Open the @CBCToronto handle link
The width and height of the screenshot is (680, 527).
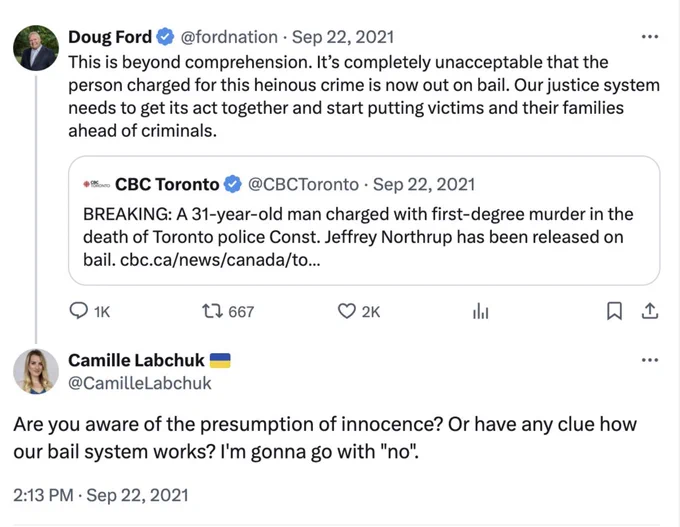click(303, 185)
